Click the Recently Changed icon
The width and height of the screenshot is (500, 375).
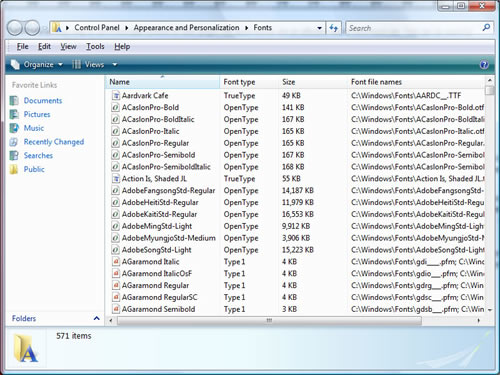[14, 142]
